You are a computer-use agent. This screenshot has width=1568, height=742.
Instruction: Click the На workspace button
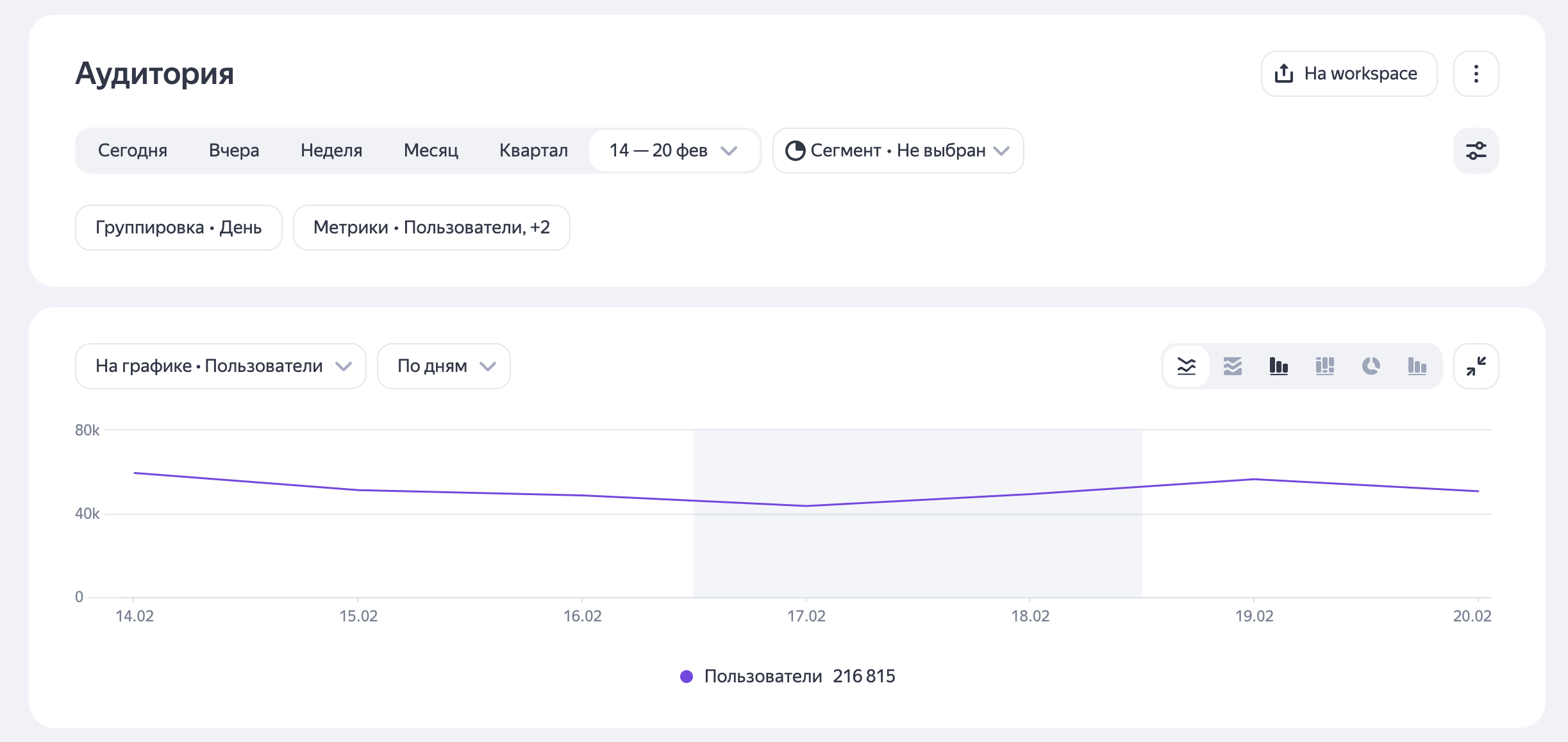pyautogui.click(x=1349, y=74)
